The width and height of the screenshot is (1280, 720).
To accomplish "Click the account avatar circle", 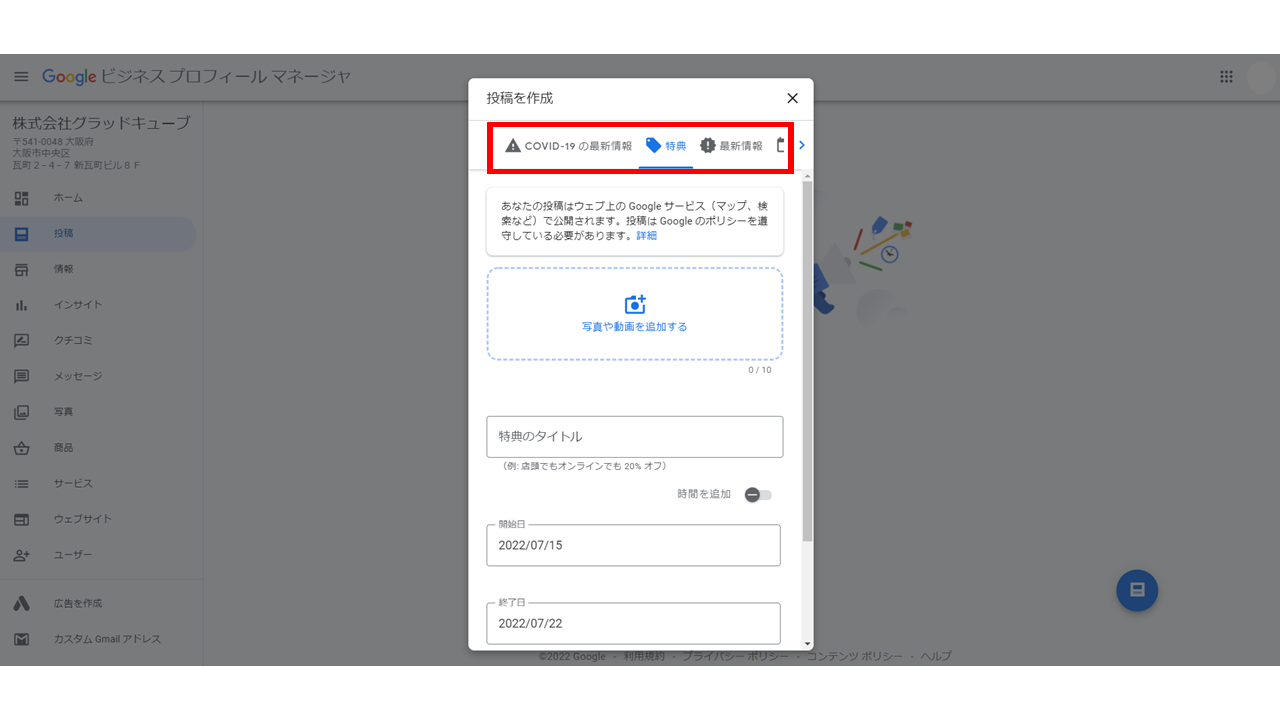I will tap(1262, 78).
